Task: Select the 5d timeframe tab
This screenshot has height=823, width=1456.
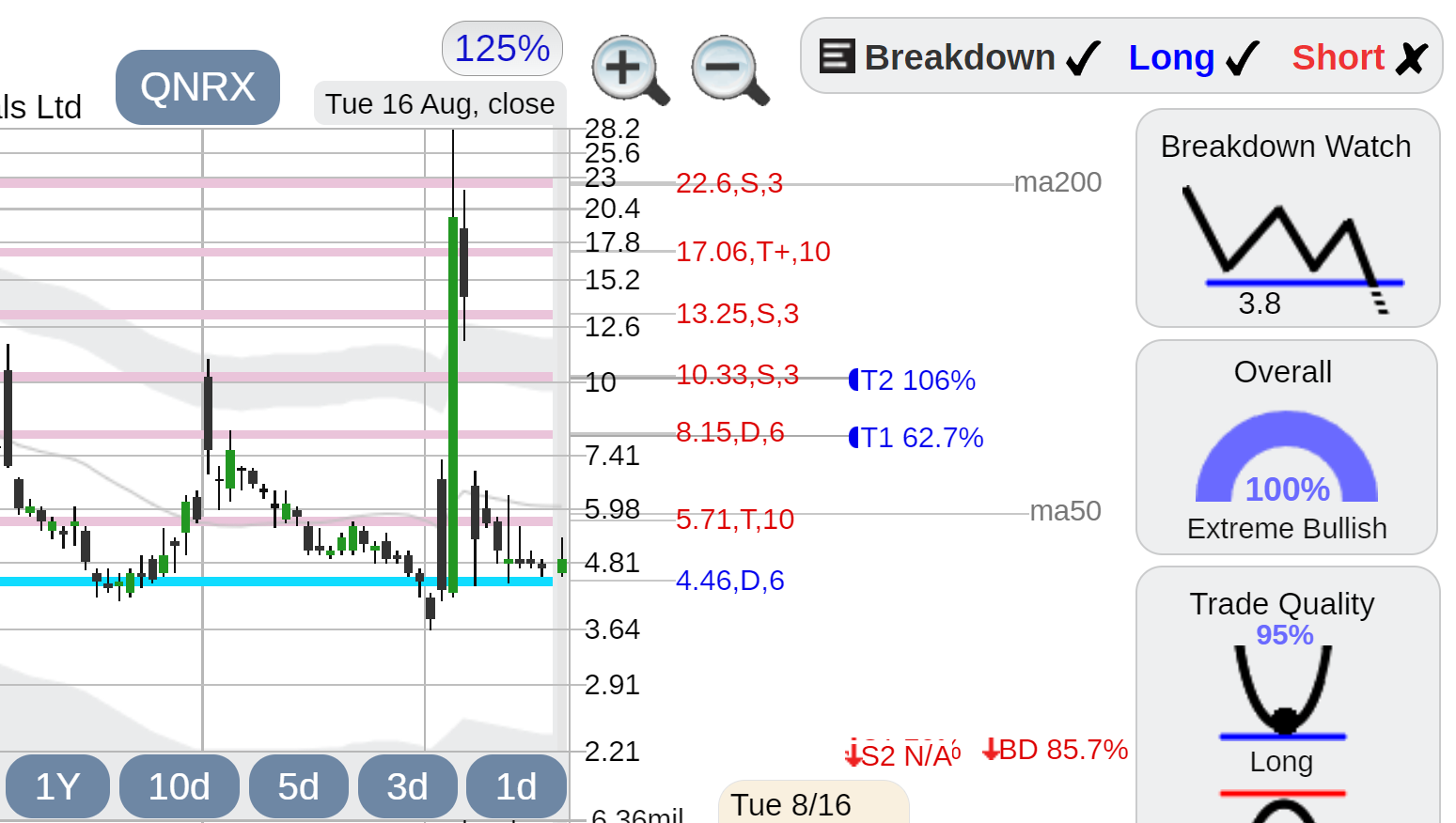Action: [x=298, y=786]
